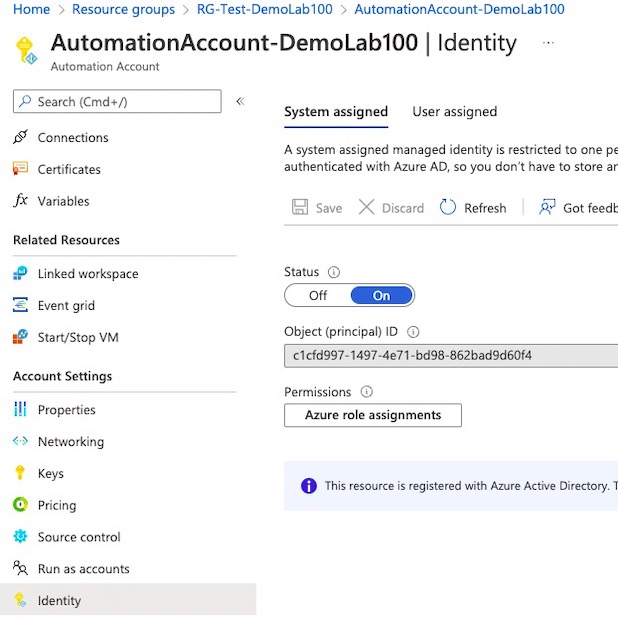Screen dimensions: 618x627
Task: Open the Linked workspace icon
Action: [x=20, y=274]
